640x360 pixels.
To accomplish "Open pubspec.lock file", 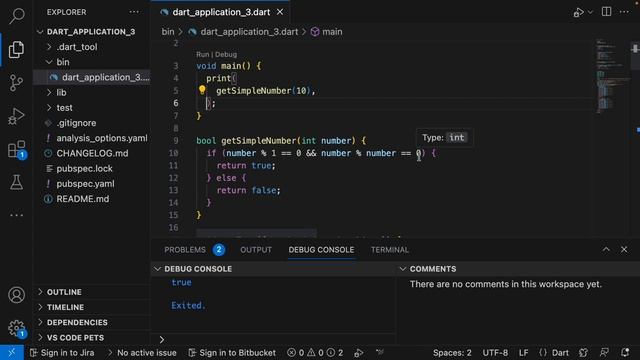I will 84,169.
